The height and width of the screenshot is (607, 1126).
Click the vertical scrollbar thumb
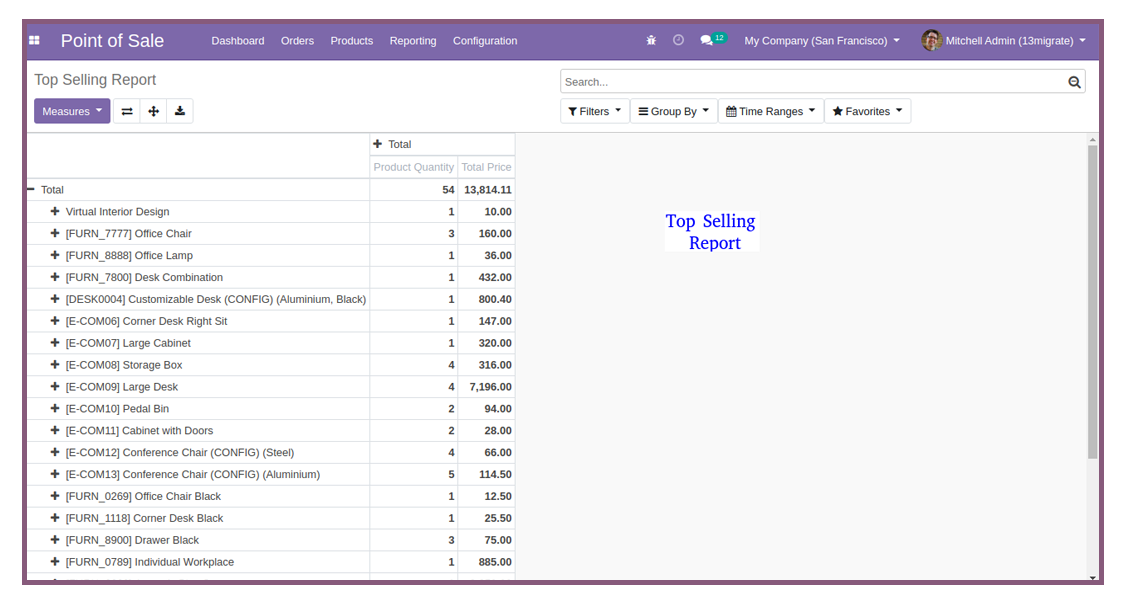point(1092,302)
